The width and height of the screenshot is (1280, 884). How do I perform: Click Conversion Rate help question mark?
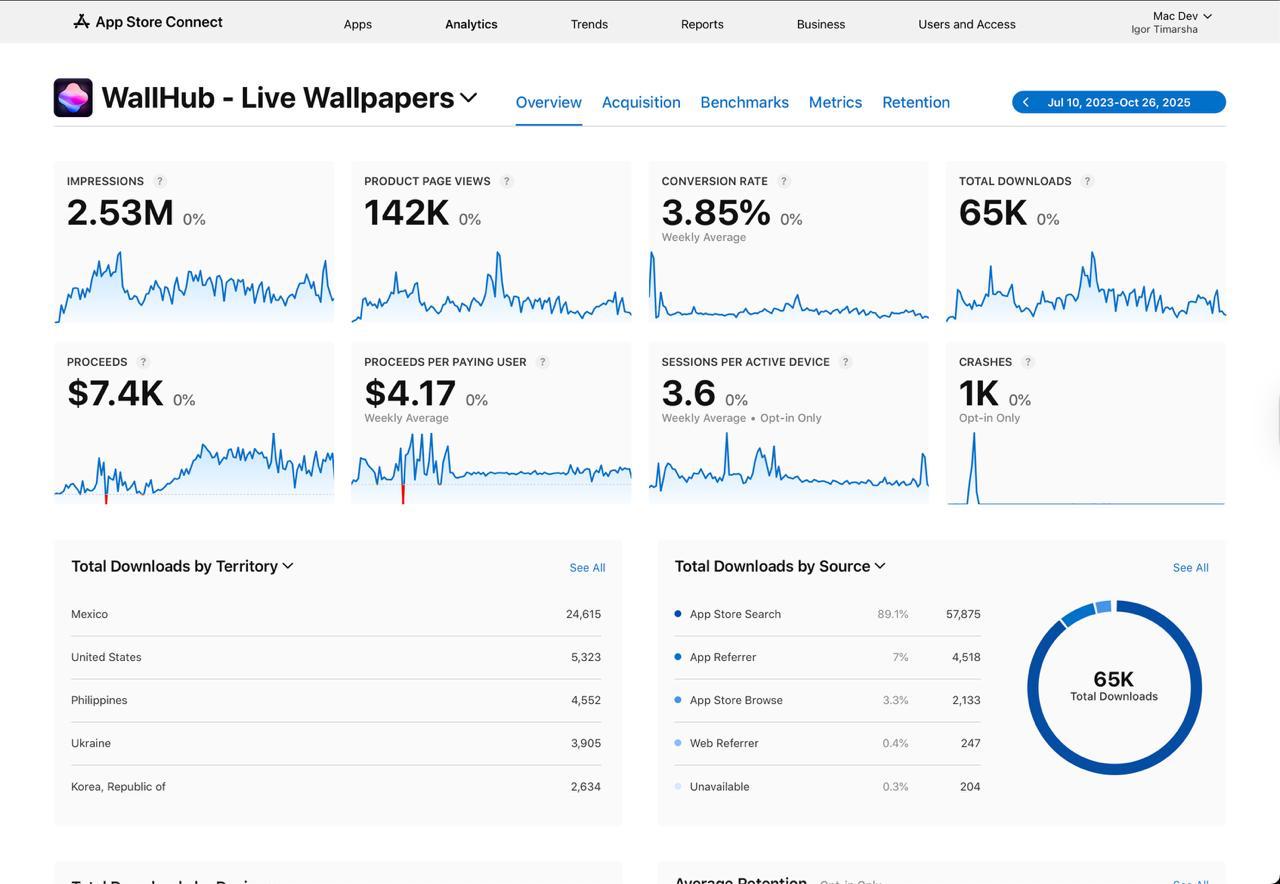pyautogui.click(x=784, y=181)
